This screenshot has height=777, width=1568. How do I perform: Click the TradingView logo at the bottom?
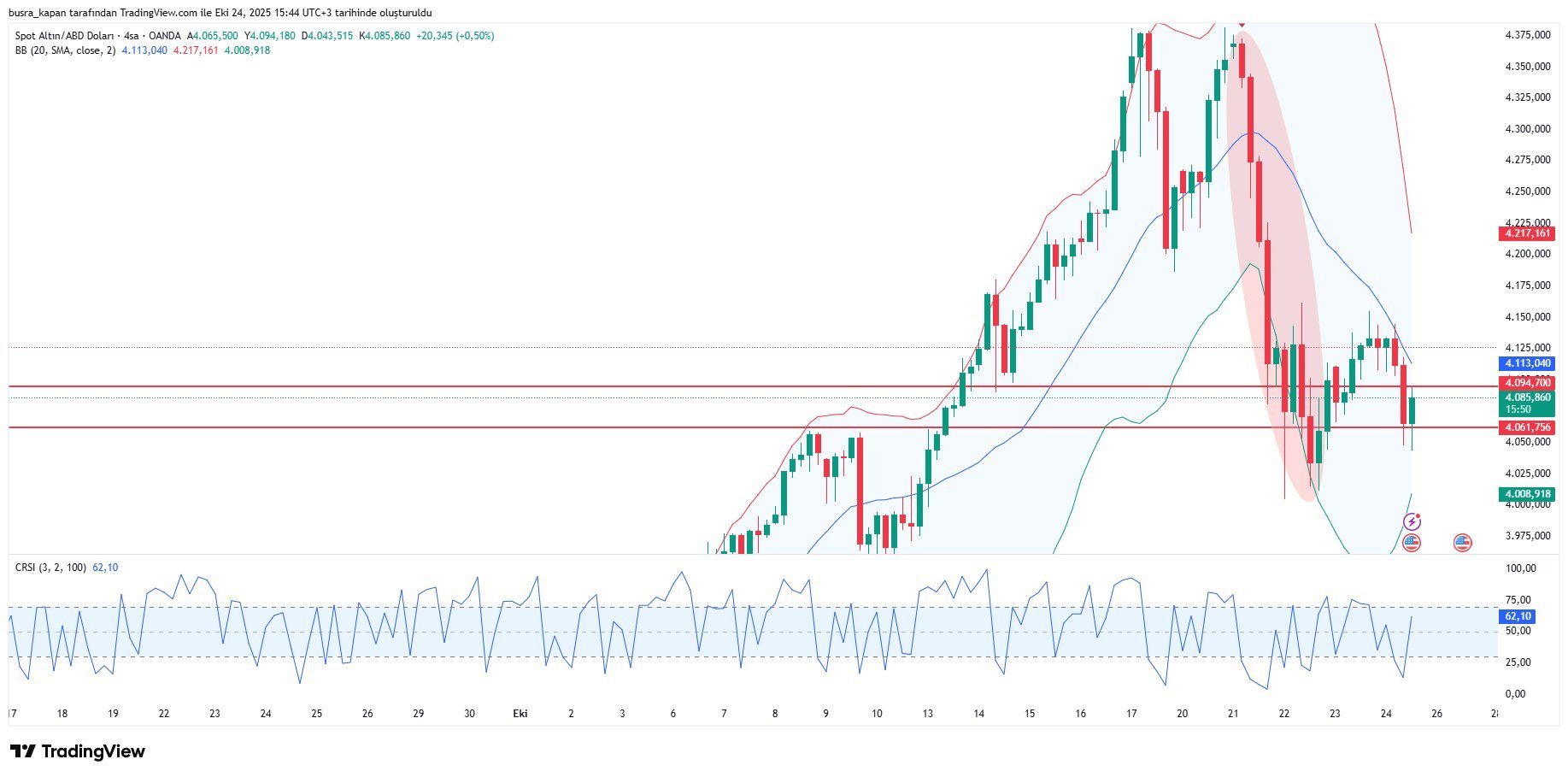78,751
